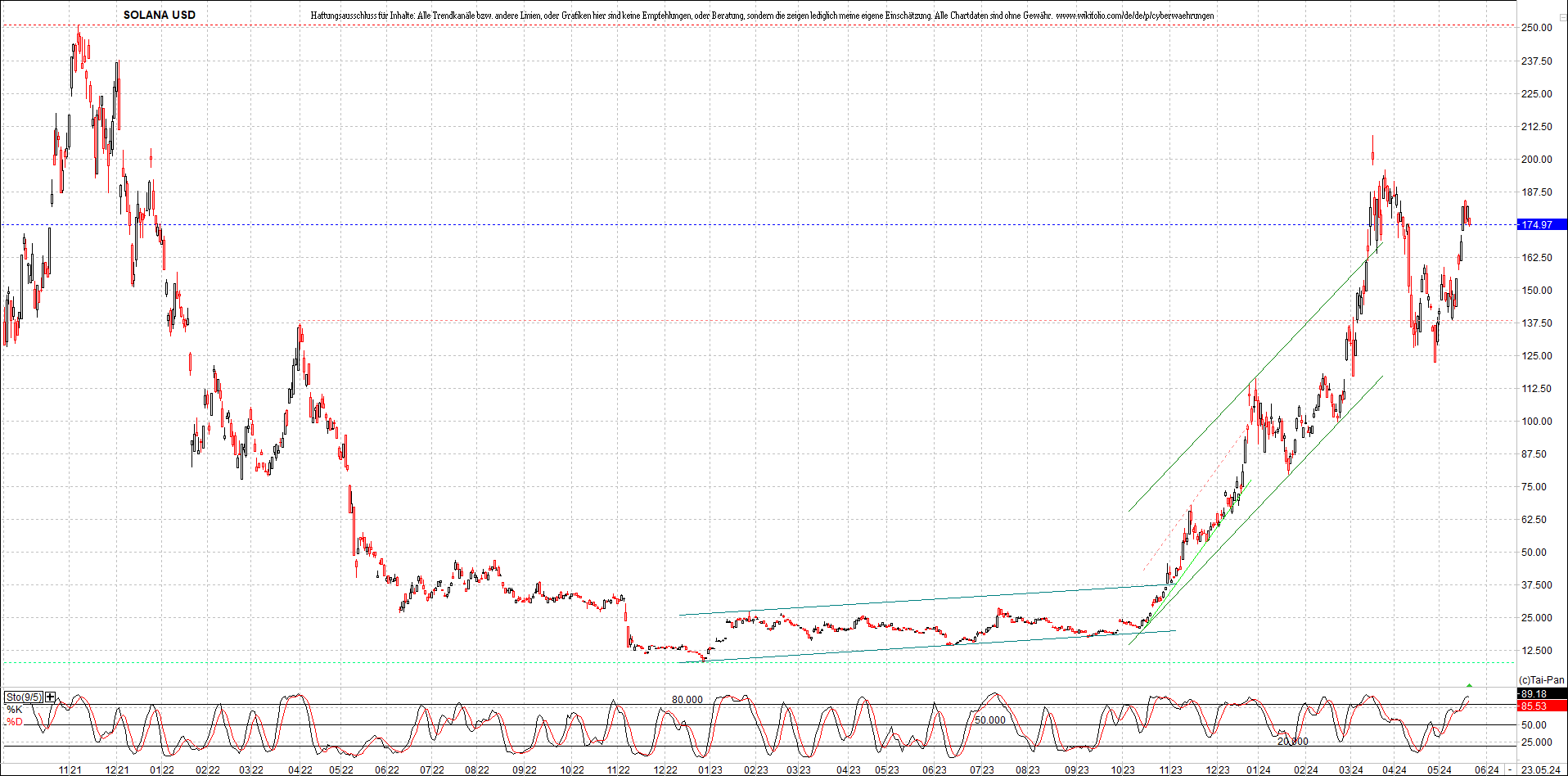Click the red %D stochastic line label
Viewport: 1568px width, 776px height.
14,722
